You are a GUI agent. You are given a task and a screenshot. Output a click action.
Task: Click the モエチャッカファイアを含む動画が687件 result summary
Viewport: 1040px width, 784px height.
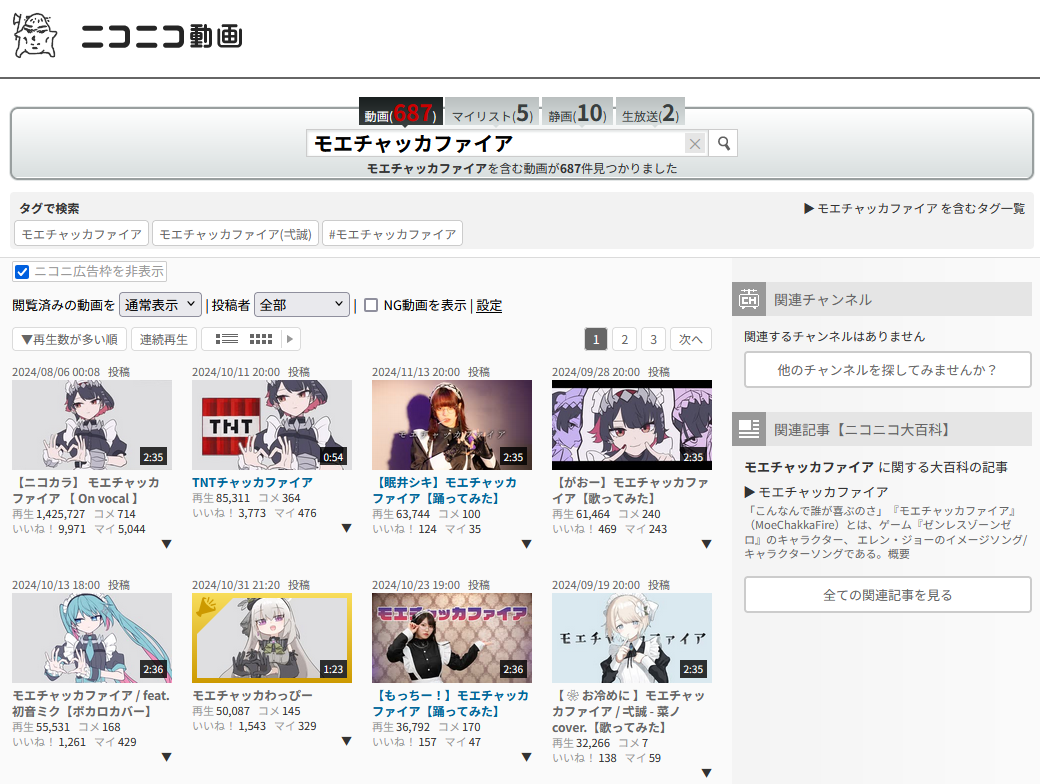tap(522, 168)
